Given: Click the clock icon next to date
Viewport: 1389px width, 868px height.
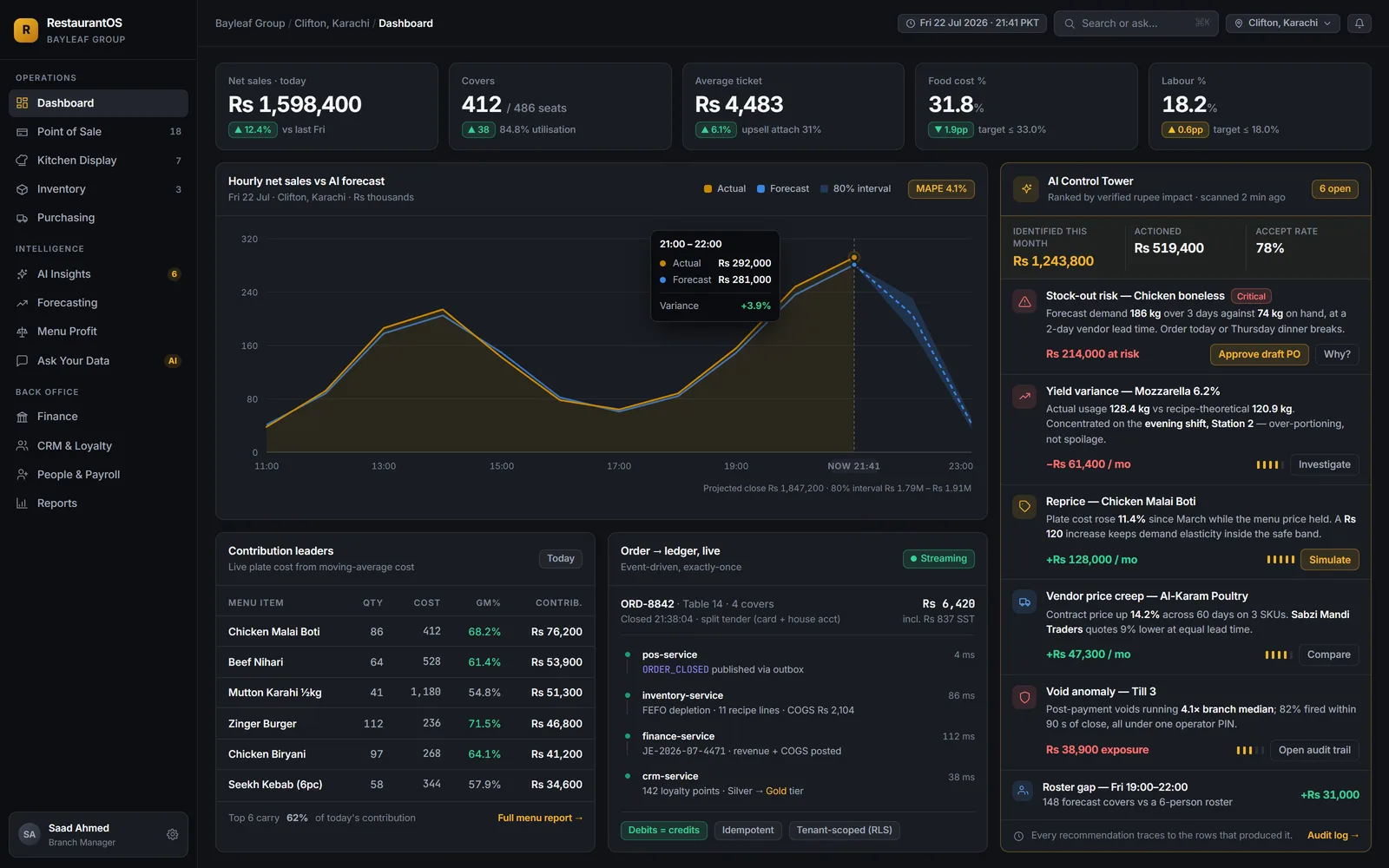Looking at the screenshot, I should tap(911, 23).
